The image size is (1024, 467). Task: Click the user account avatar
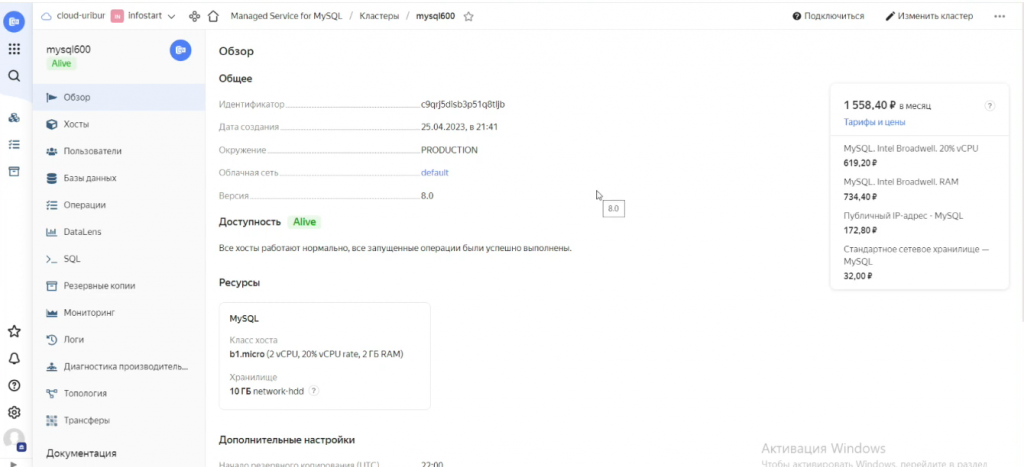14,440
